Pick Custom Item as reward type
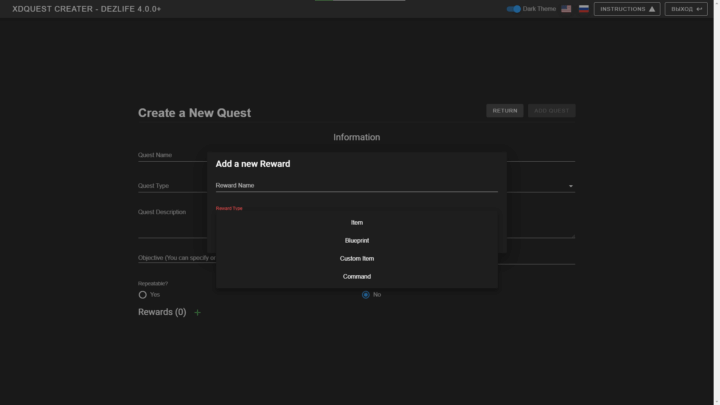 pyautogui.click(x=357, y=258)
